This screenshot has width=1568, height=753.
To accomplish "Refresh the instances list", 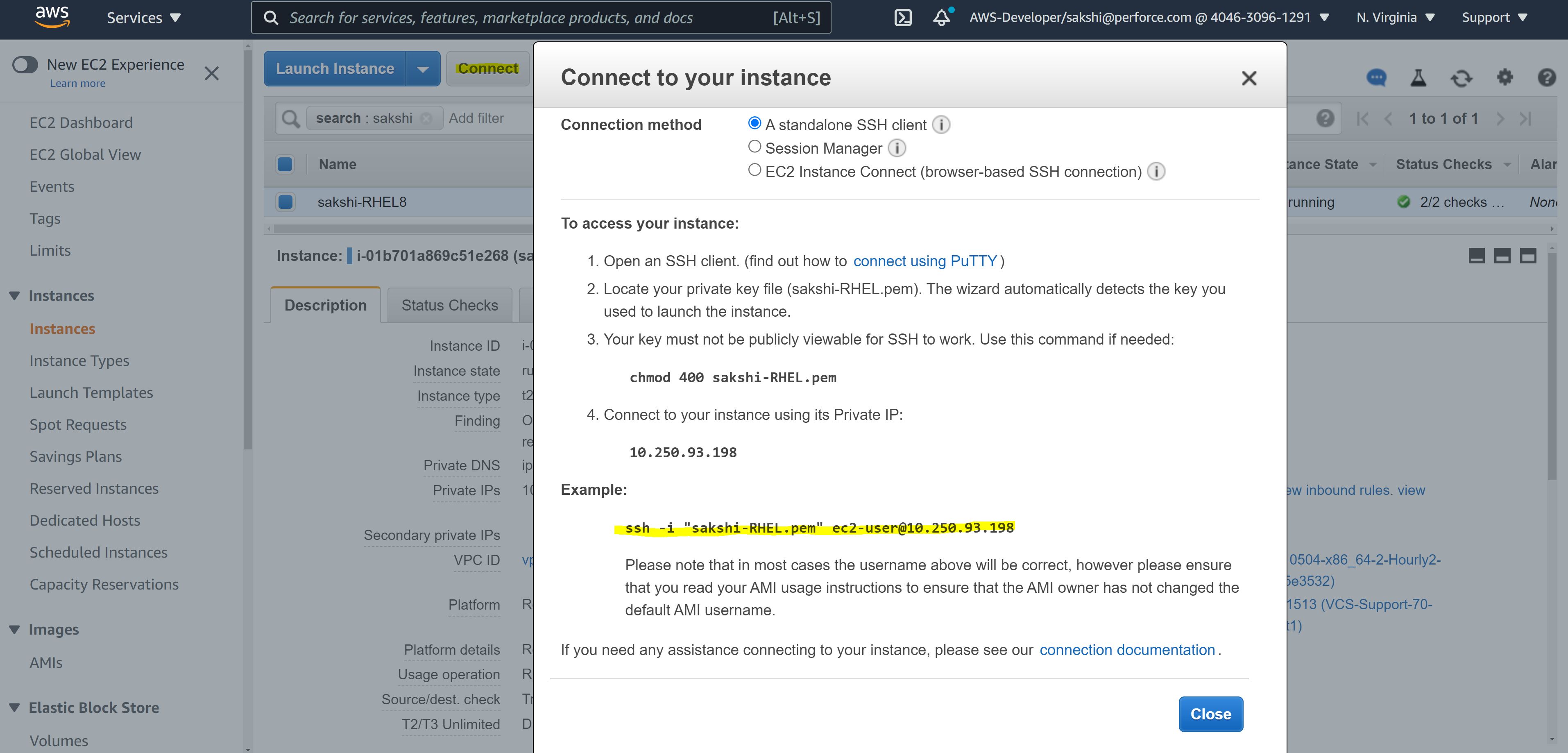I will point(1462,78).
